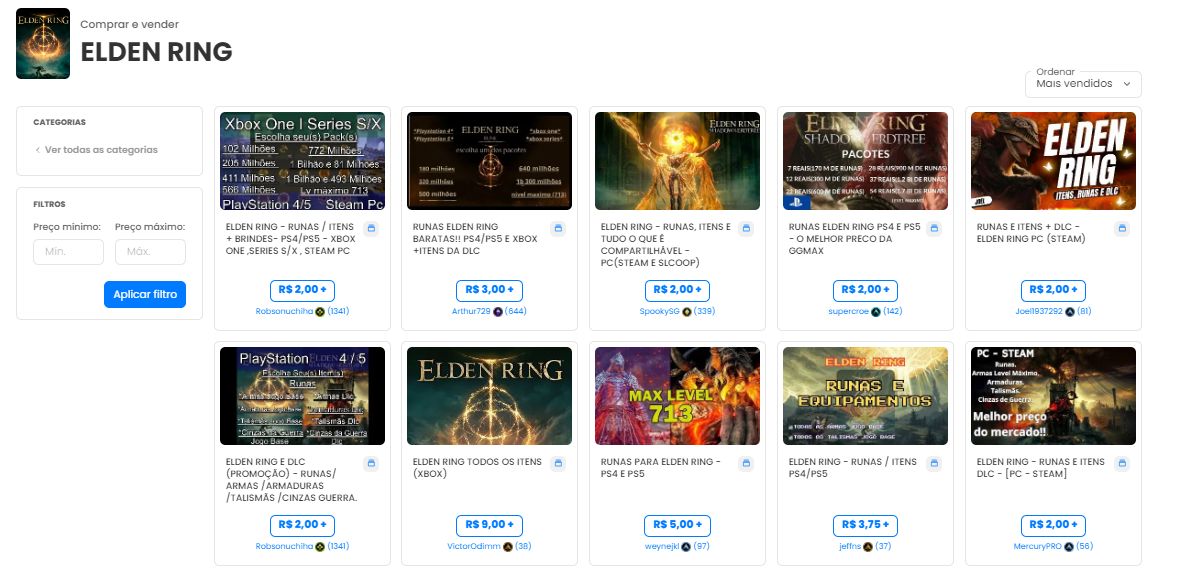
Task: Click seller badge icon next to Arthur729
Action: 497,311
